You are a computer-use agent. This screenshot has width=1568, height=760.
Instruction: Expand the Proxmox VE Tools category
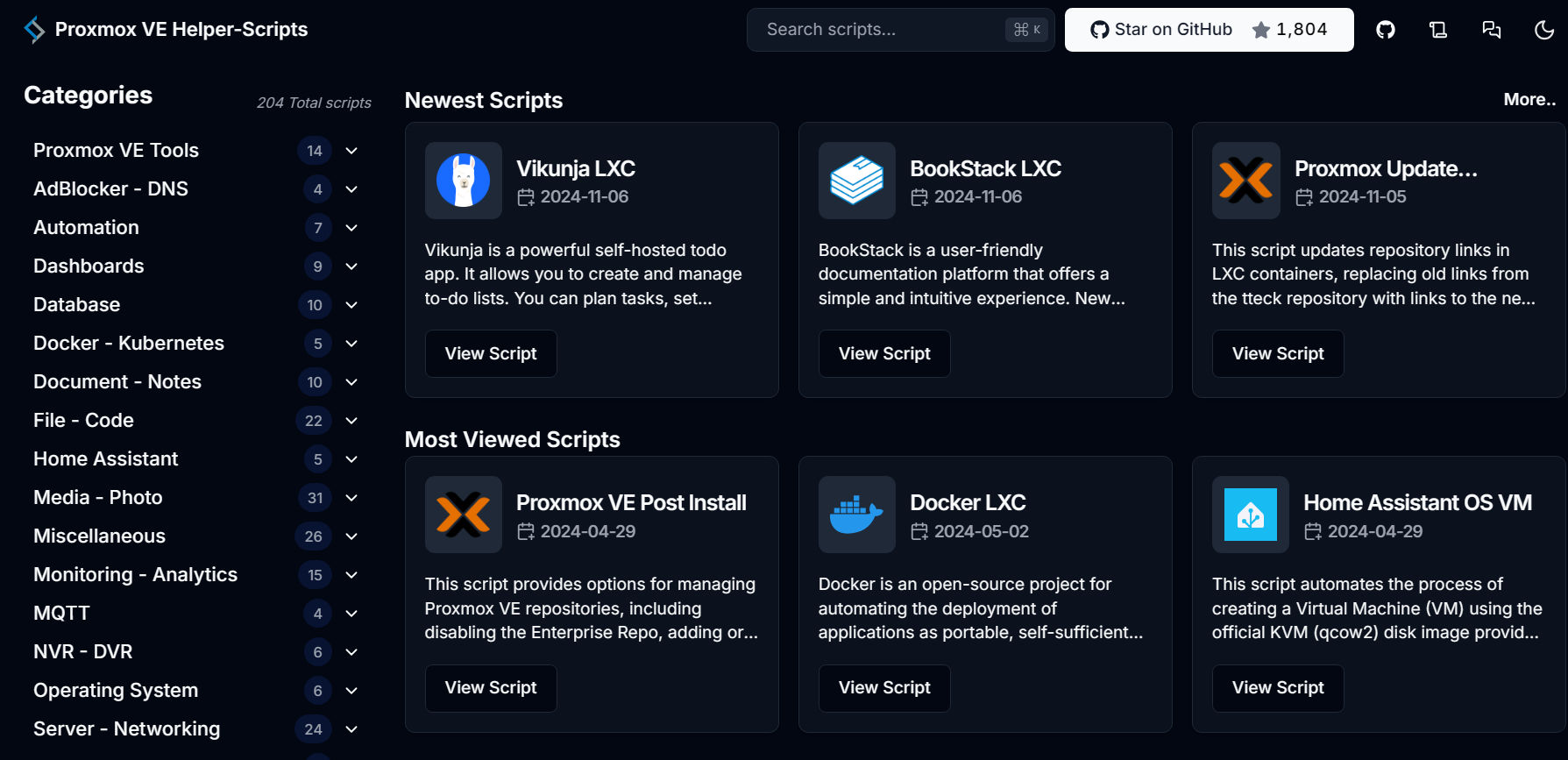click(351, 151)
